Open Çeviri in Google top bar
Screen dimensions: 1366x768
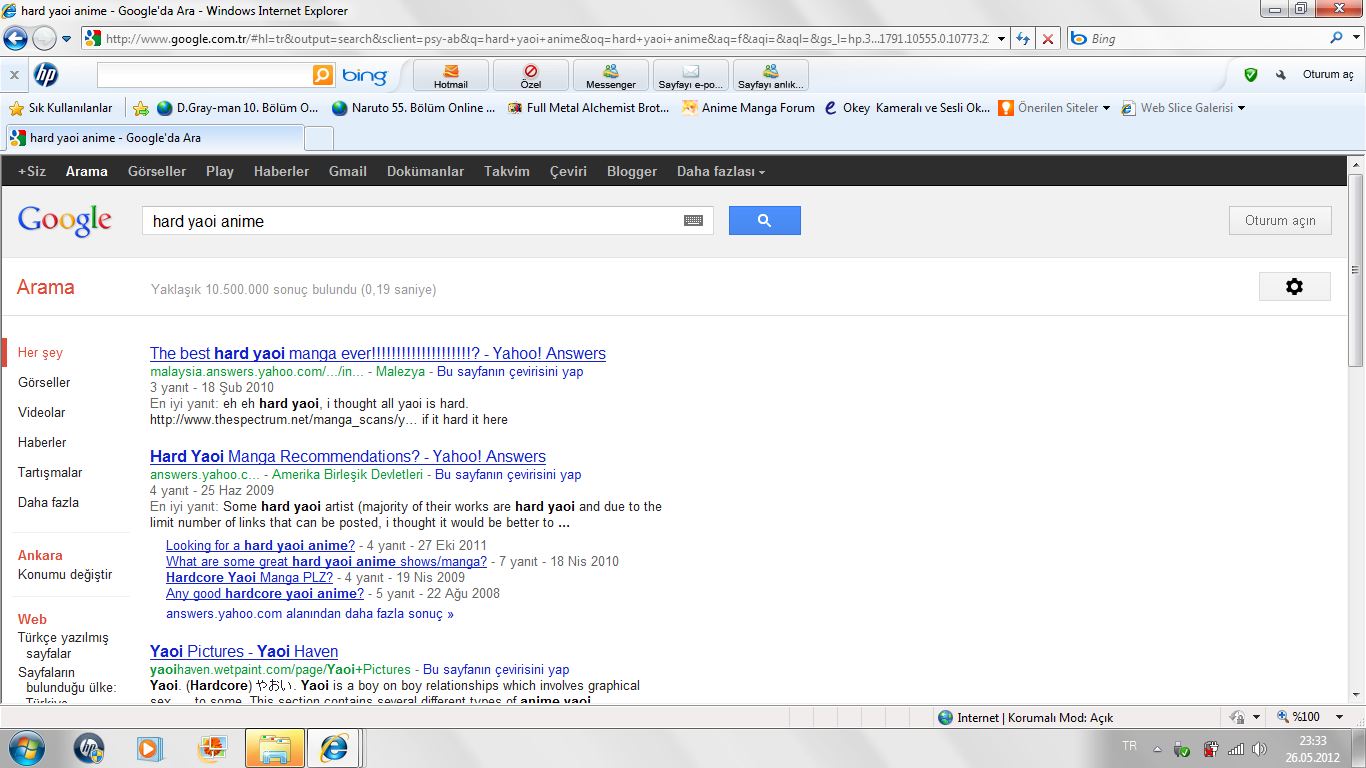[x=568, y=171]
